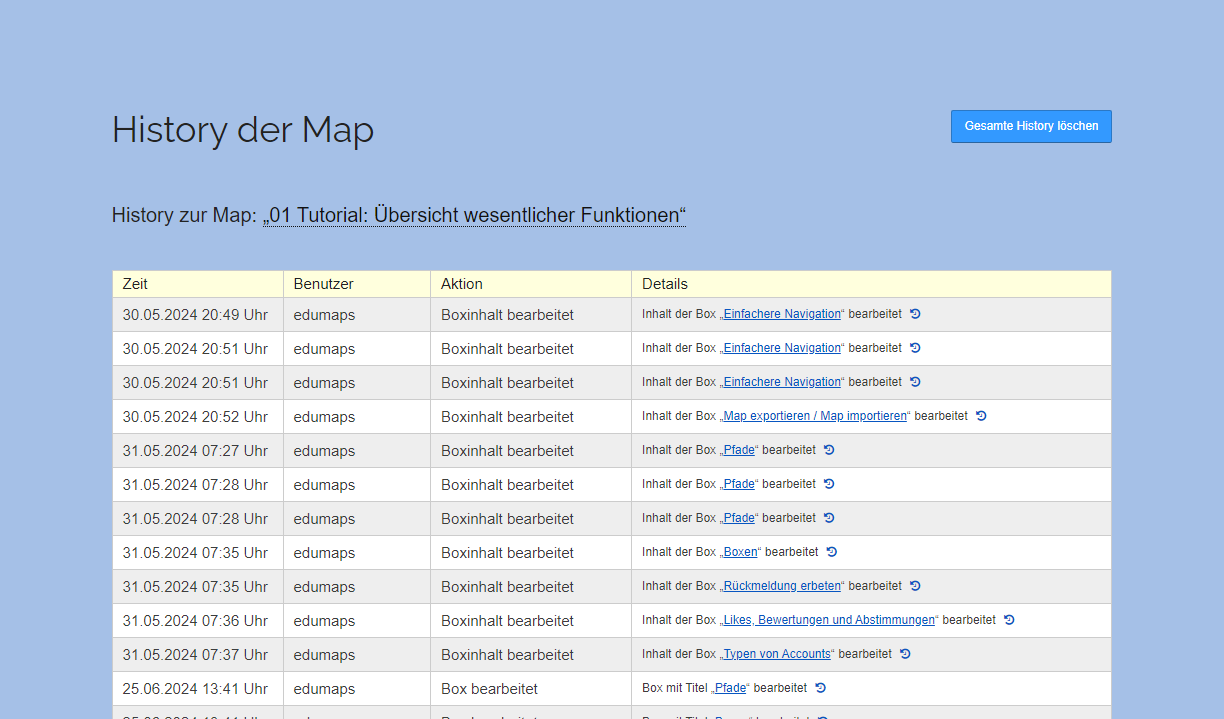
Task: Open the Typen von Accounts link
Action: point(777,654)
